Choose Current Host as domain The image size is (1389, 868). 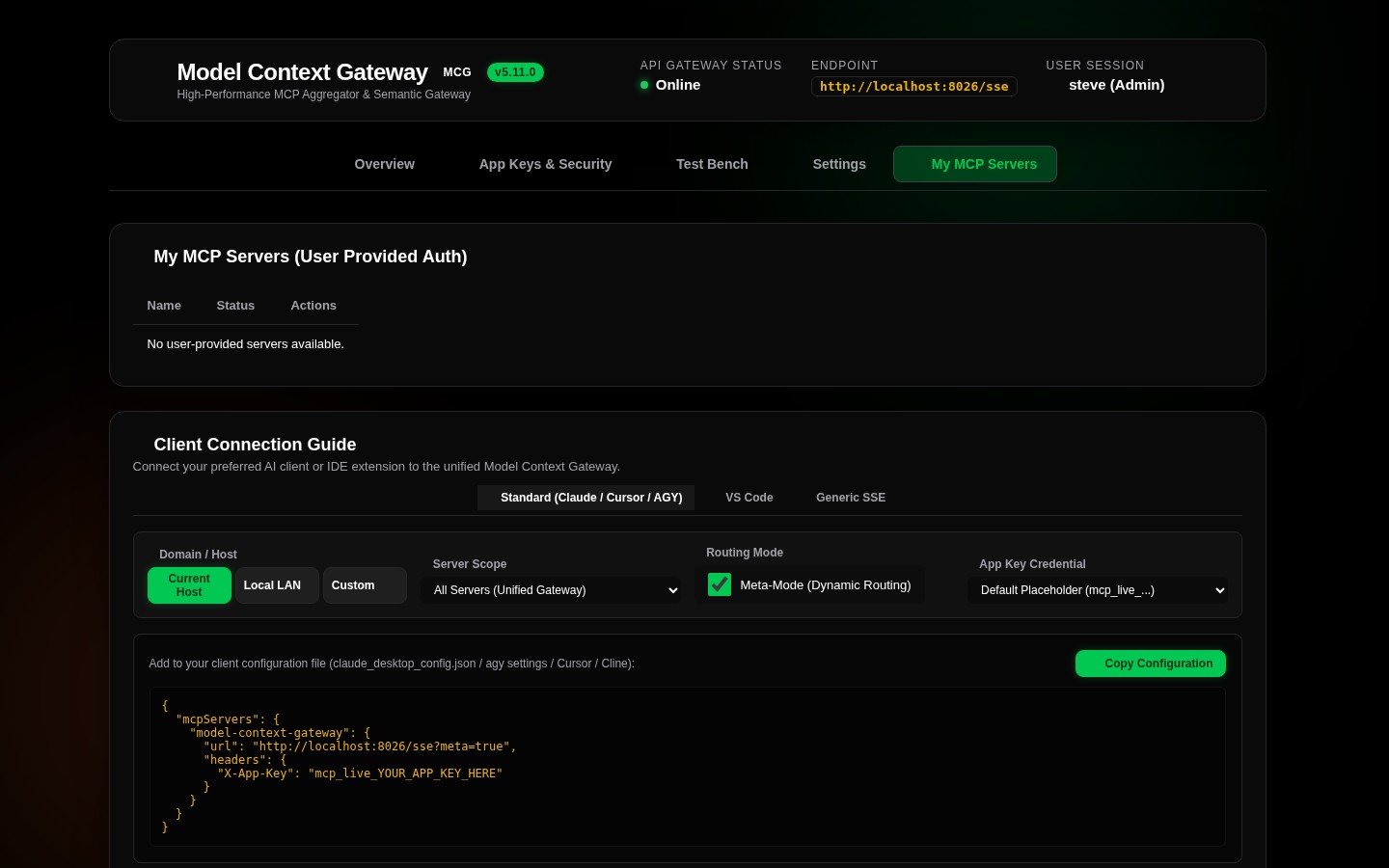(189, 585)
